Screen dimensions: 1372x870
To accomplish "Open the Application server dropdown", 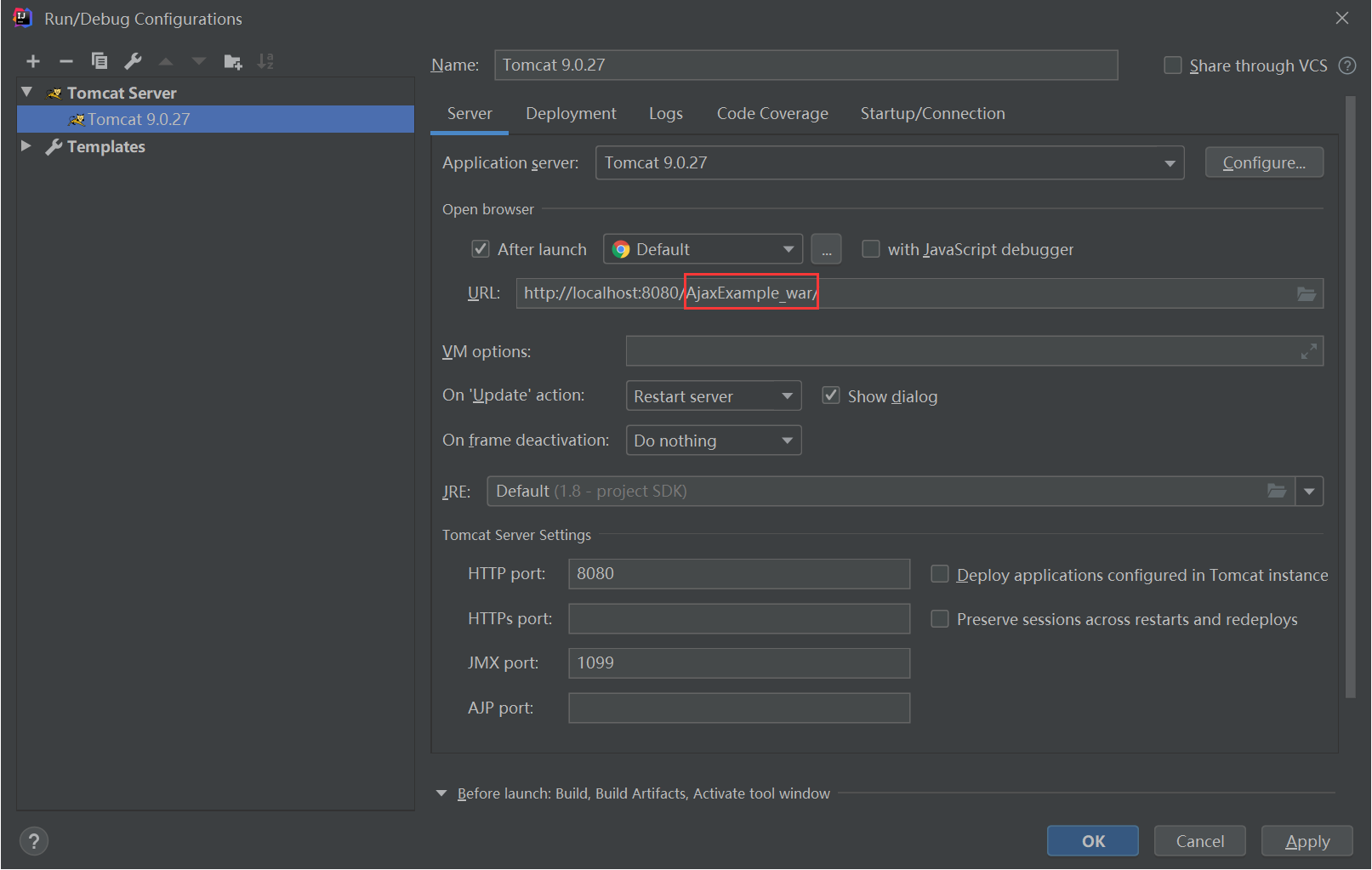I will point(890,162).
